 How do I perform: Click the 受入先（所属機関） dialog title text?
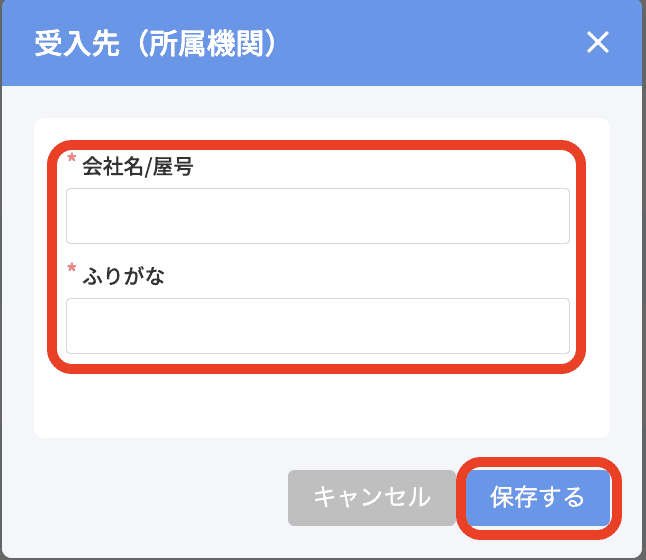click(155, 43)
